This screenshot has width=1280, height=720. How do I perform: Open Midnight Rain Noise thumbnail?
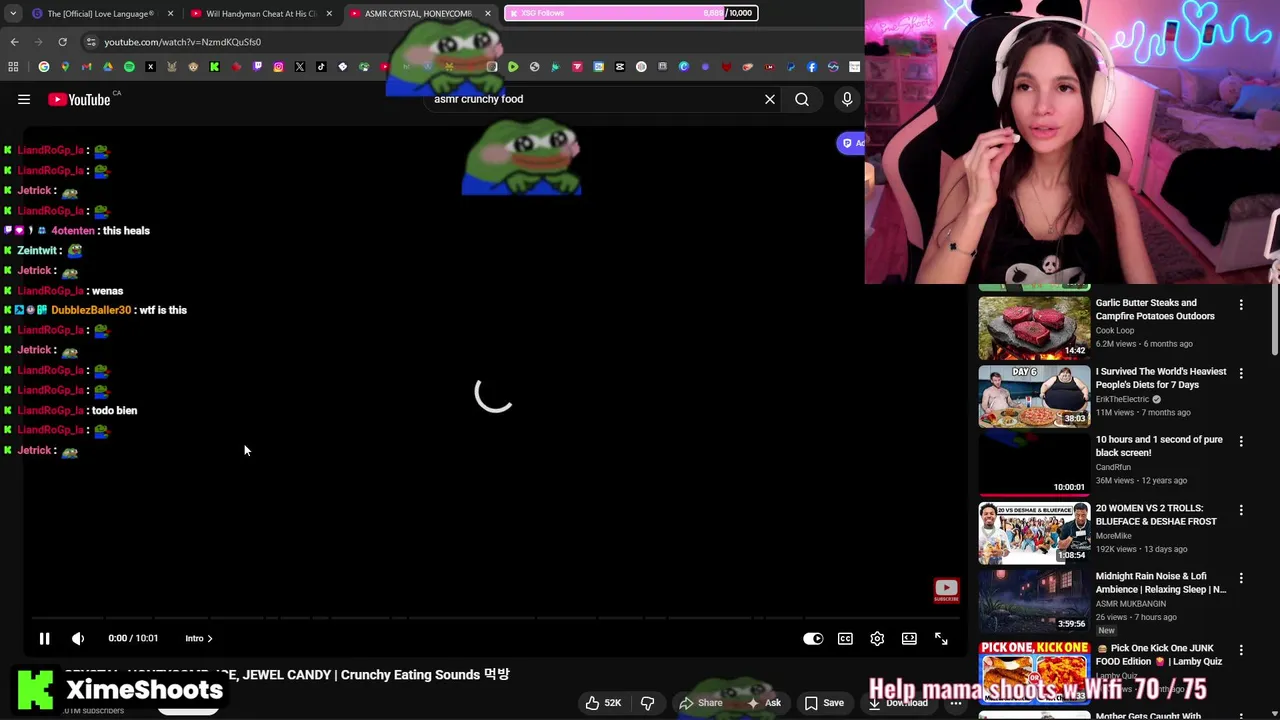click(1034, 601)
